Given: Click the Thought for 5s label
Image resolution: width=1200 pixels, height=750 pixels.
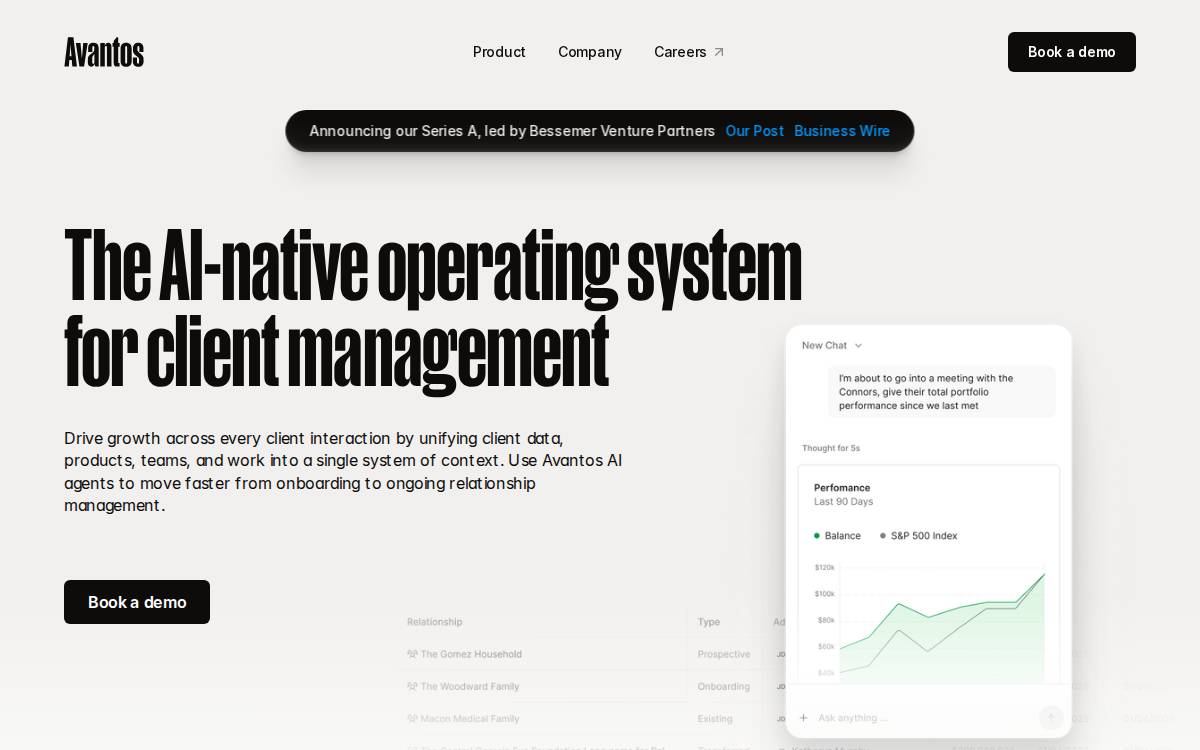Looking at the screenshot, I should 831,448.
